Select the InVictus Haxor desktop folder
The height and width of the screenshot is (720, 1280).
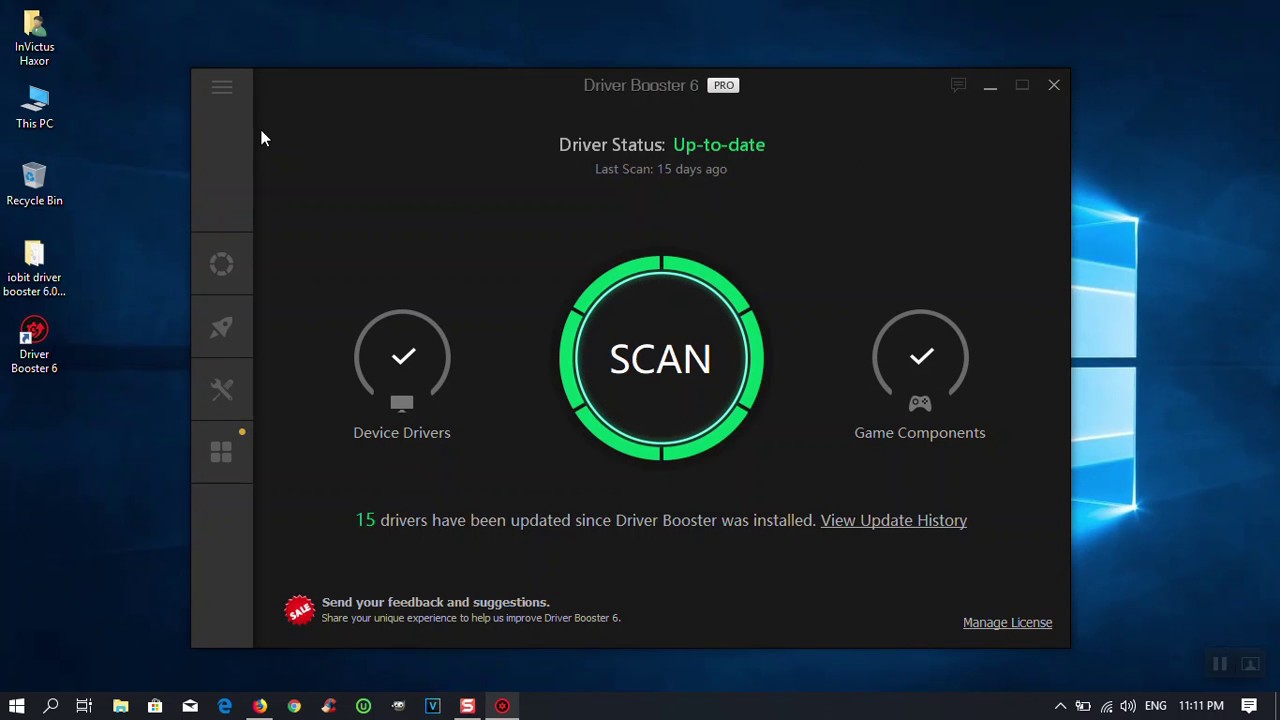[34, 38]
